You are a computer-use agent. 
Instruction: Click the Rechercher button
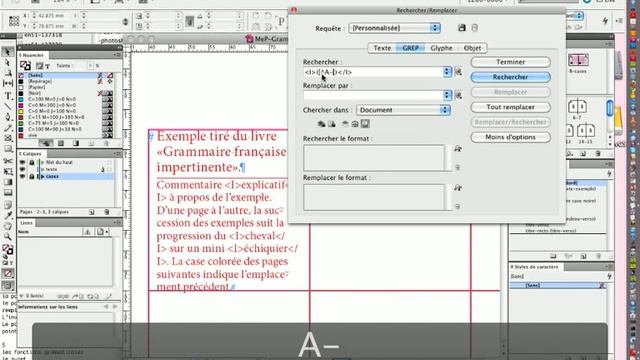[x=511, y=77]
